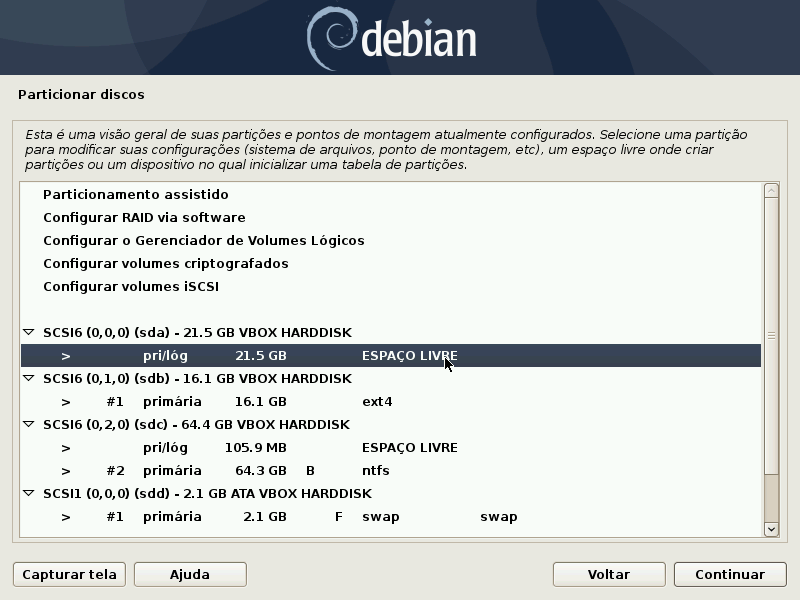
Task: Select the sdc disk header row
Action: (391, 424)
